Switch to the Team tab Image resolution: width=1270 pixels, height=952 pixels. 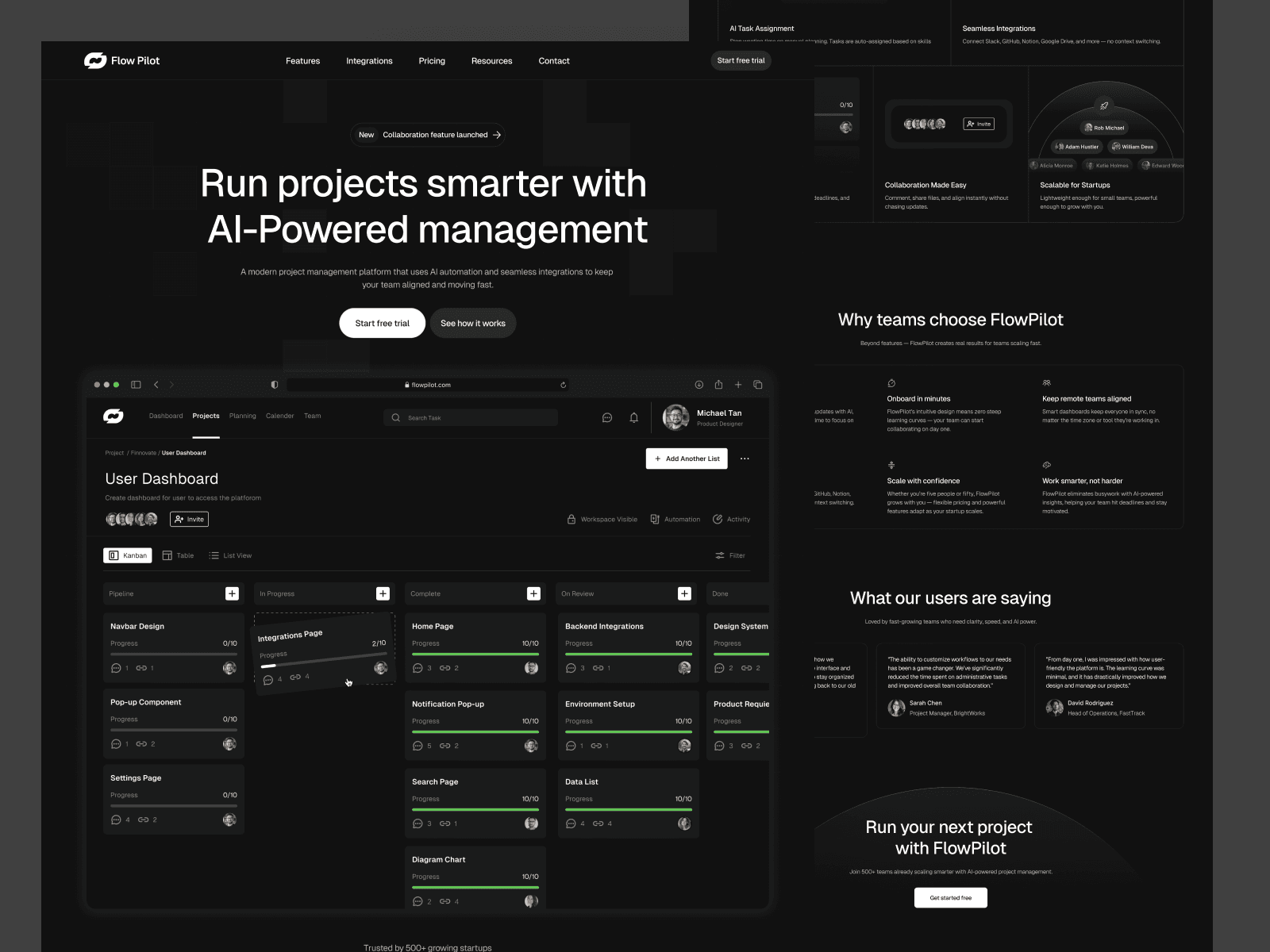(x=313, y=416)
